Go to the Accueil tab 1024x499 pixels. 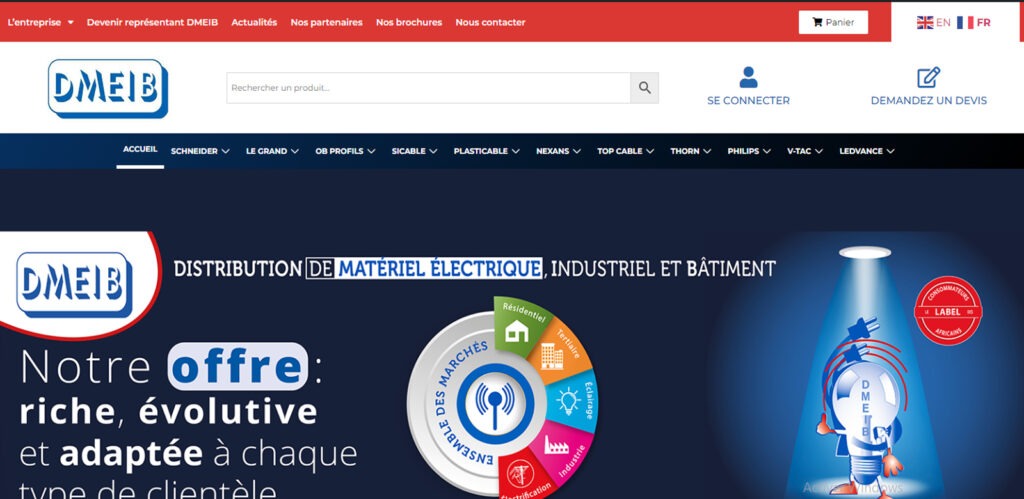coord(140,150)
